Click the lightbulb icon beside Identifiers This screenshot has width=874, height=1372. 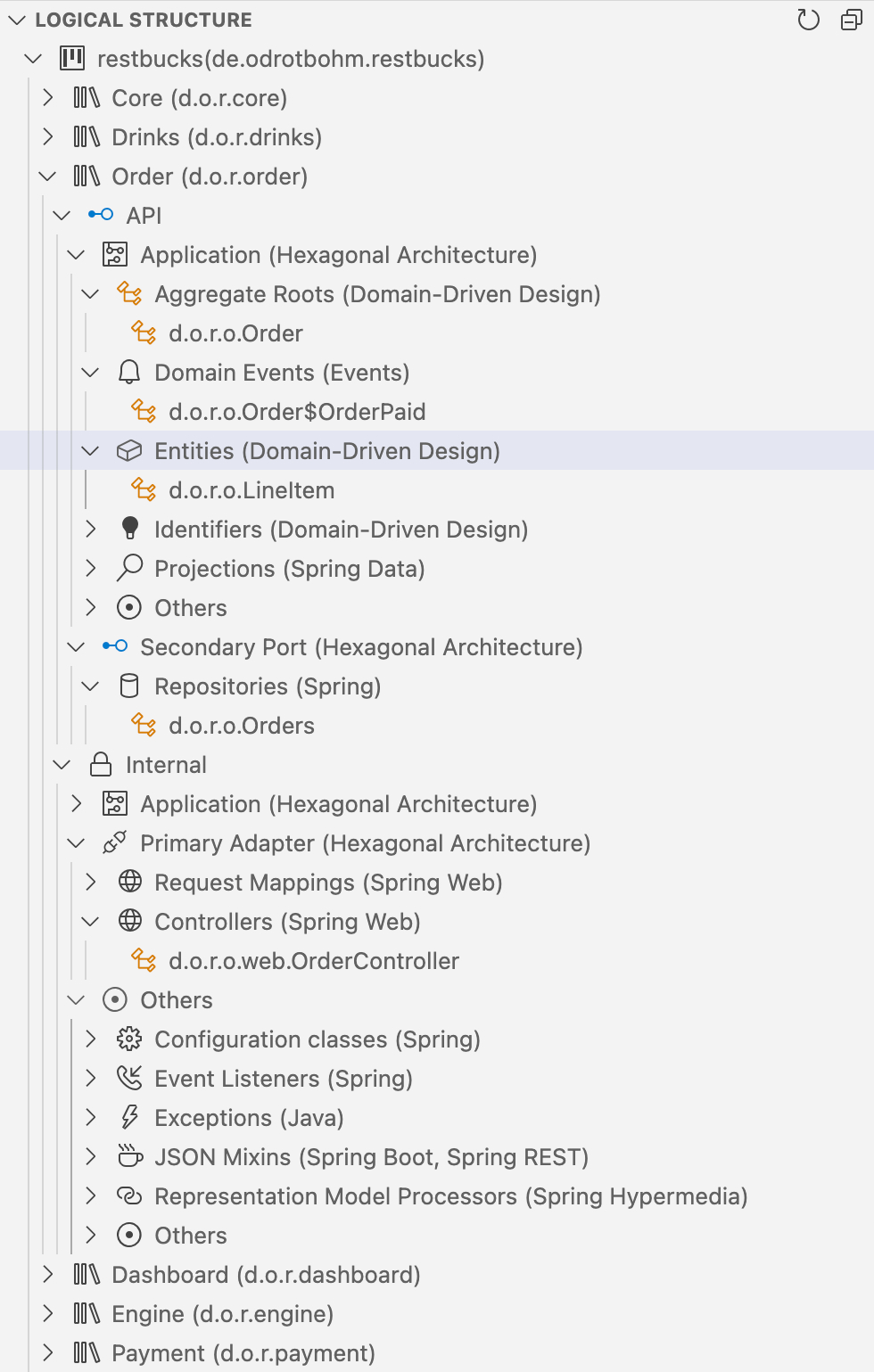tap(129, 530)
